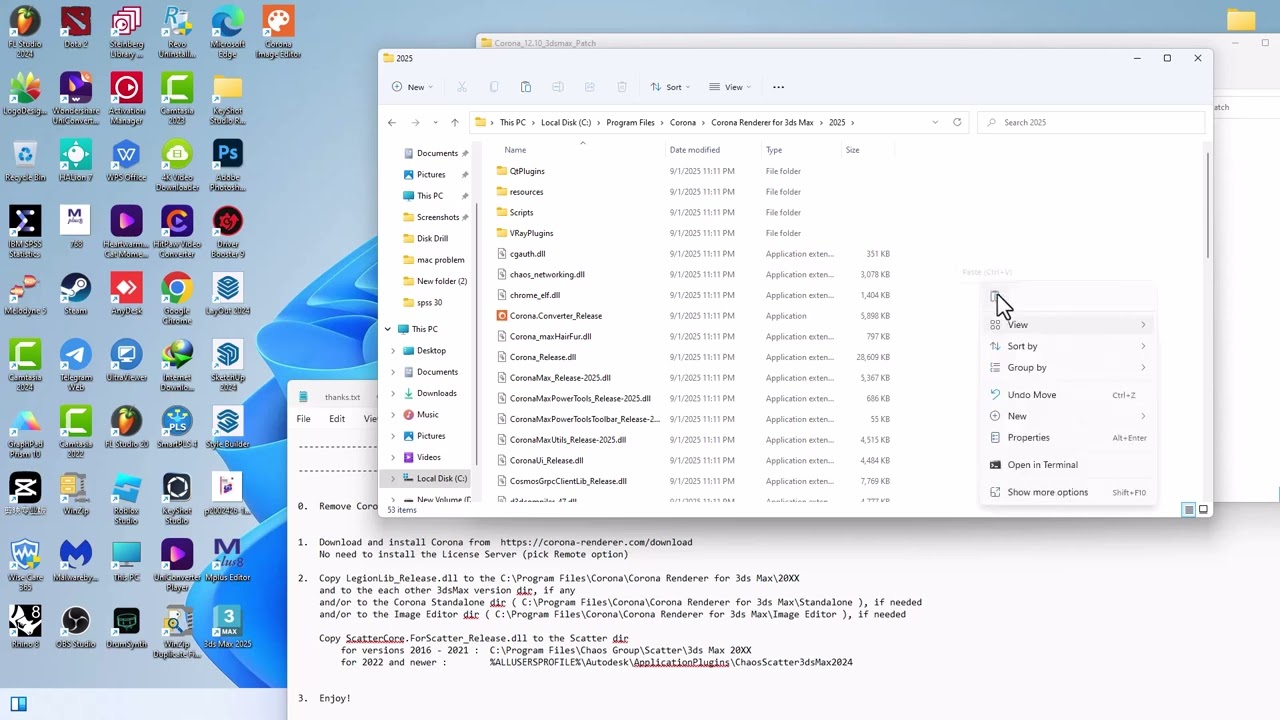The height and width of the screenshot is (720, 1280).
Task: Open the address bar history dropdown chevron
Action: (x=935, y=122)
